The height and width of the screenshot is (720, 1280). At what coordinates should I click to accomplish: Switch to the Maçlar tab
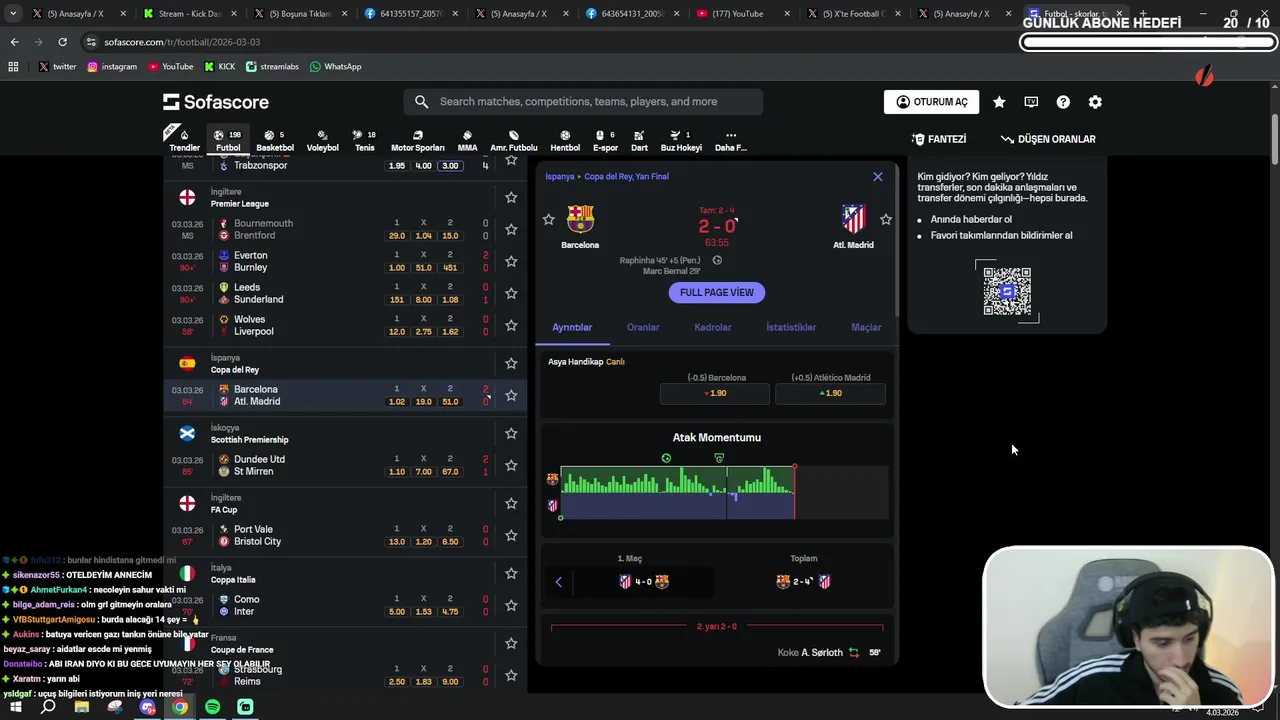866,327
